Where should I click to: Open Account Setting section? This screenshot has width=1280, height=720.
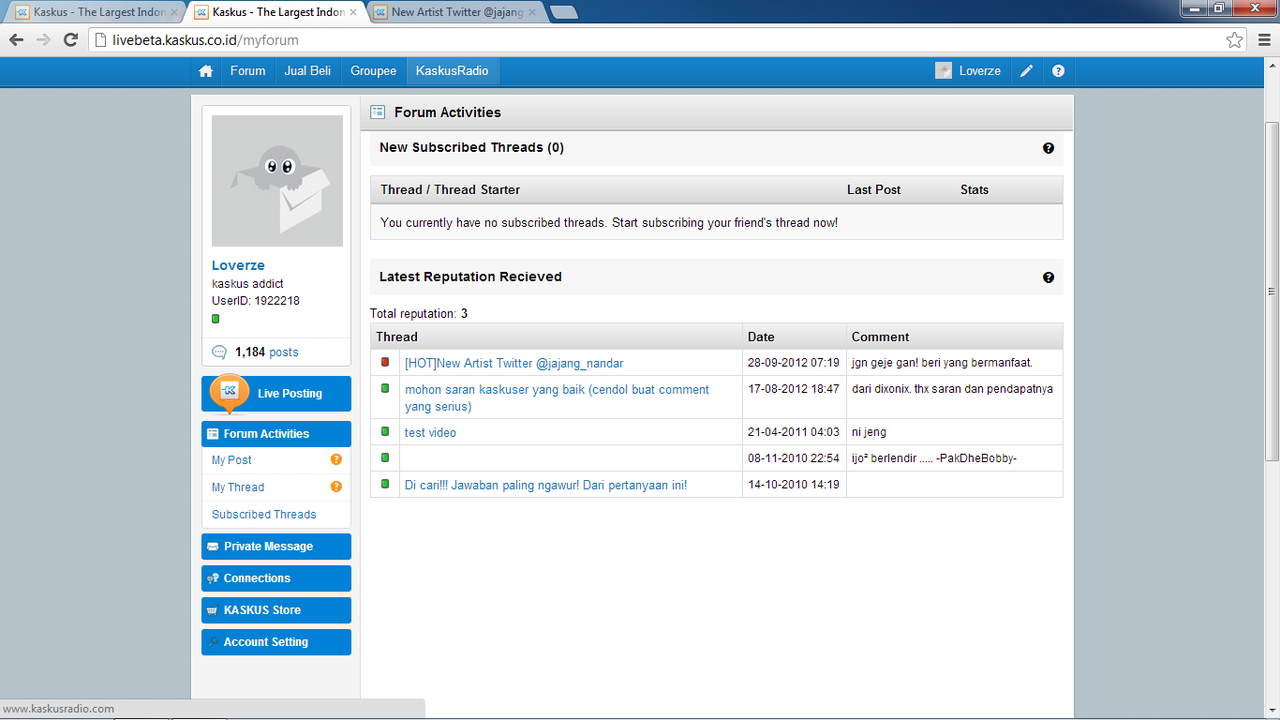276,642
